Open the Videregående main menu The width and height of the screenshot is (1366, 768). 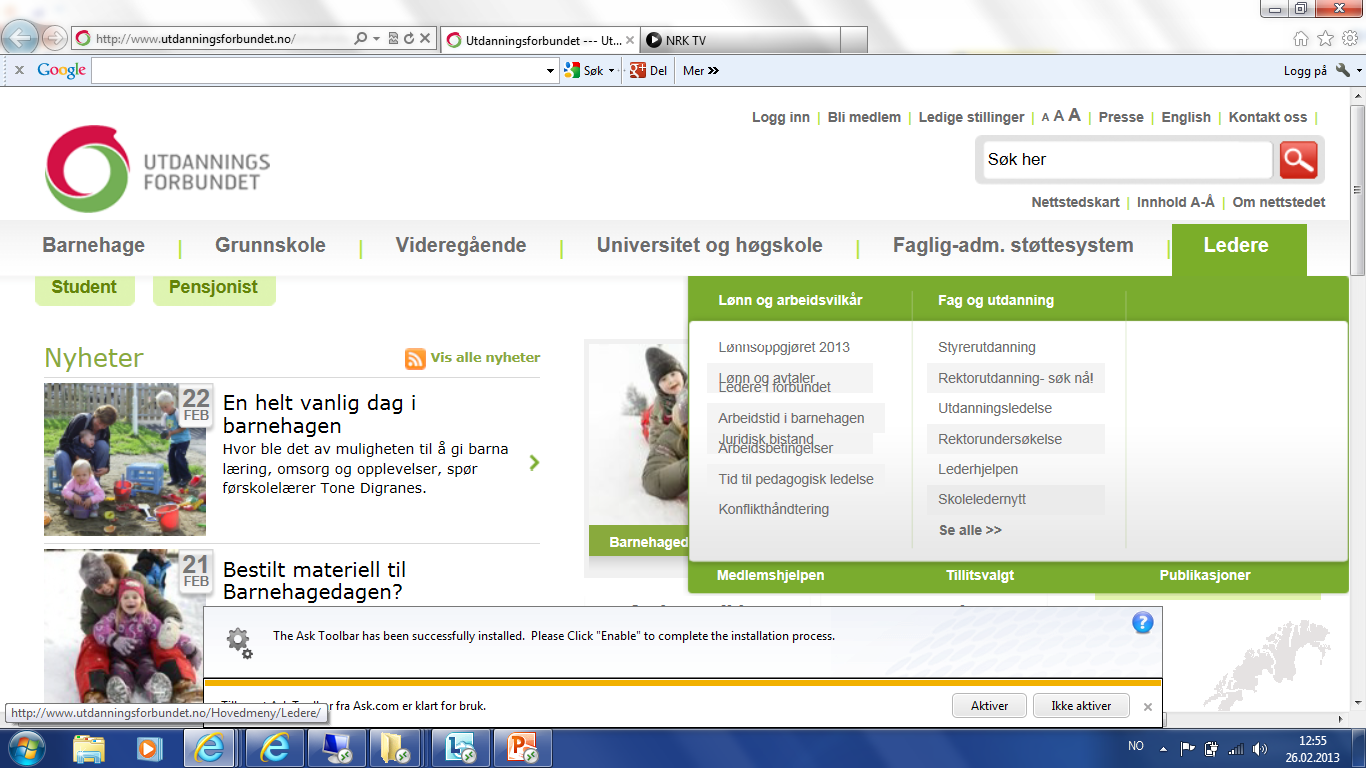point(461,246)
